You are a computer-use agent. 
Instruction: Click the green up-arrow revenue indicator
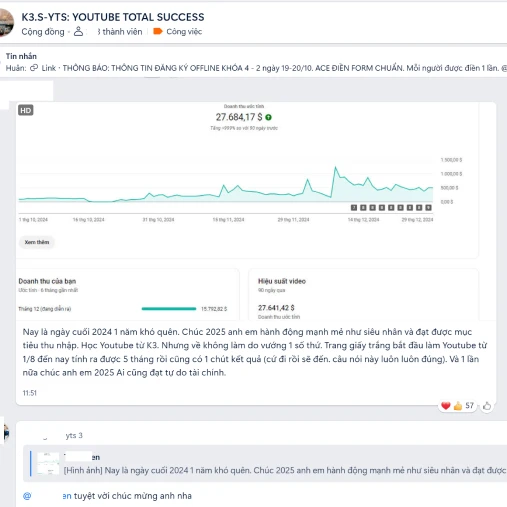[x=268, y=117]
